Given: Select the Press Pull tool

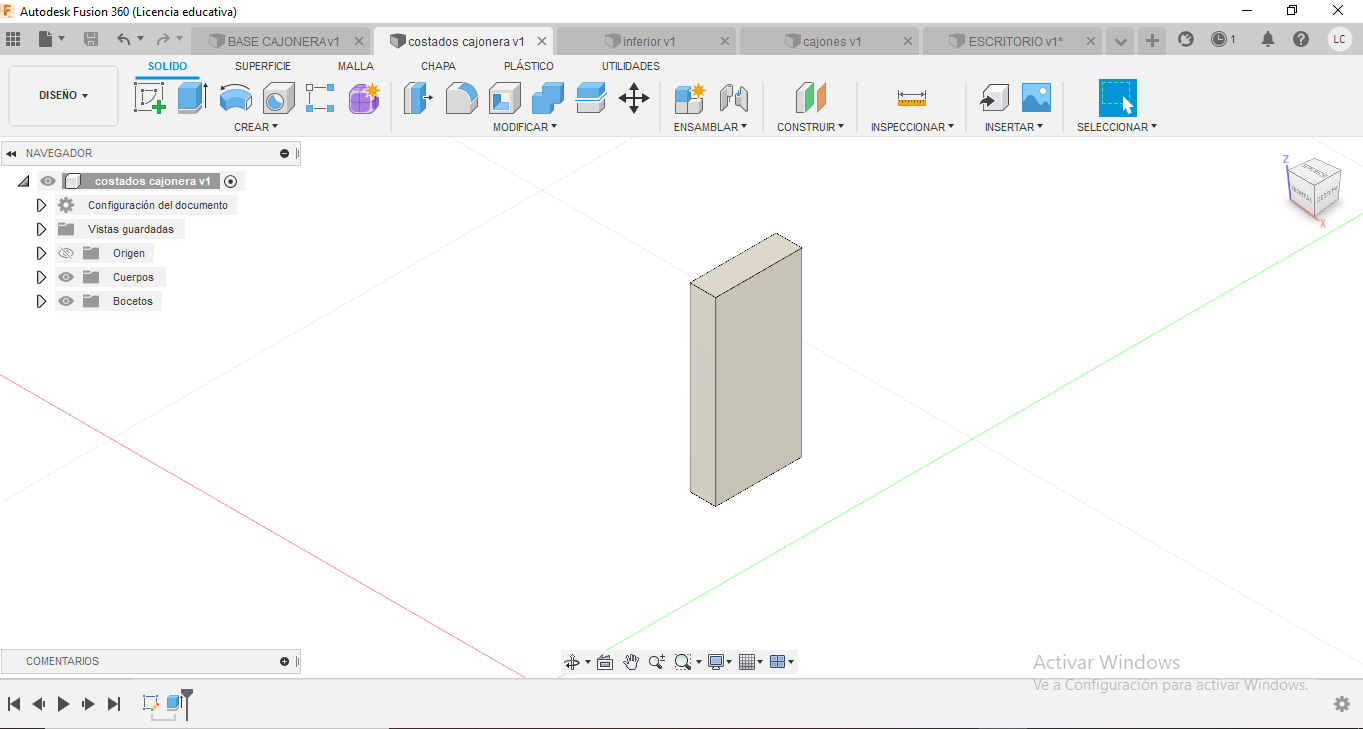Looking at the screenshot, I should [x=418, y=98].
